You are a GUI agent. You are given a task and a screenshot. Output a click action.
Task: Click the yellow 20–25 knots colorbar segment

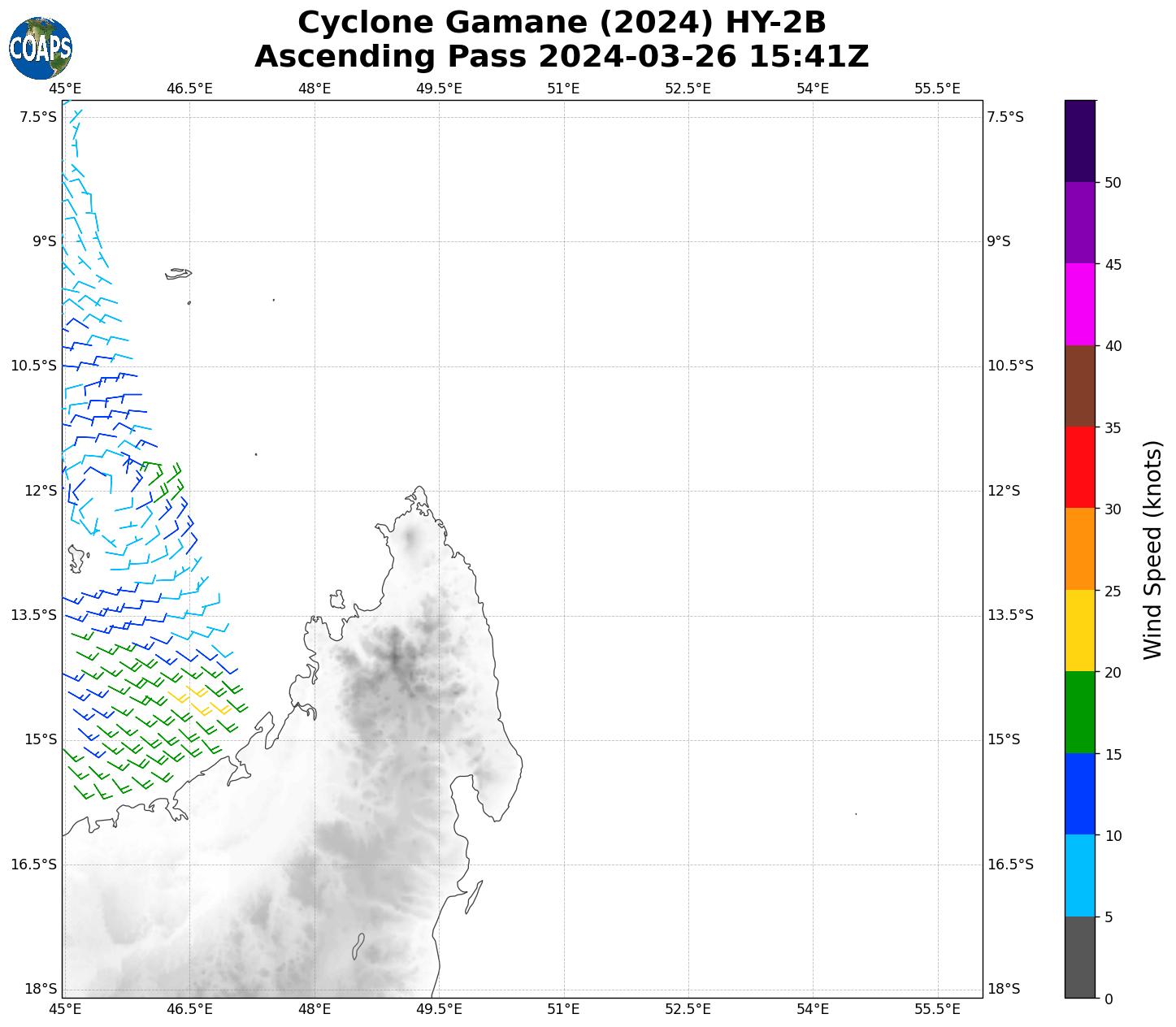[x=1080, y=630]
